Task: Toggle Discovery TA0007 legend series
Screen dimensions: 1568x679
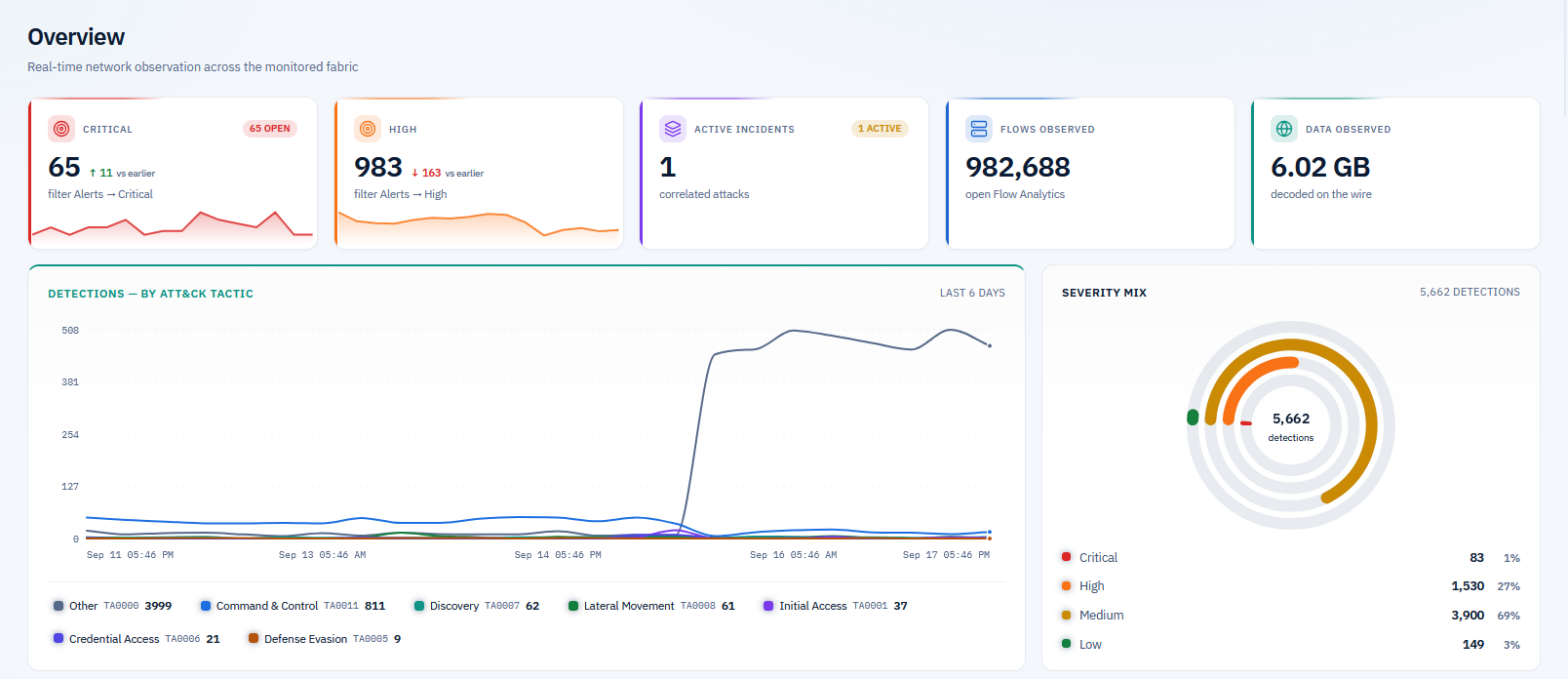Action: (477, 606)
